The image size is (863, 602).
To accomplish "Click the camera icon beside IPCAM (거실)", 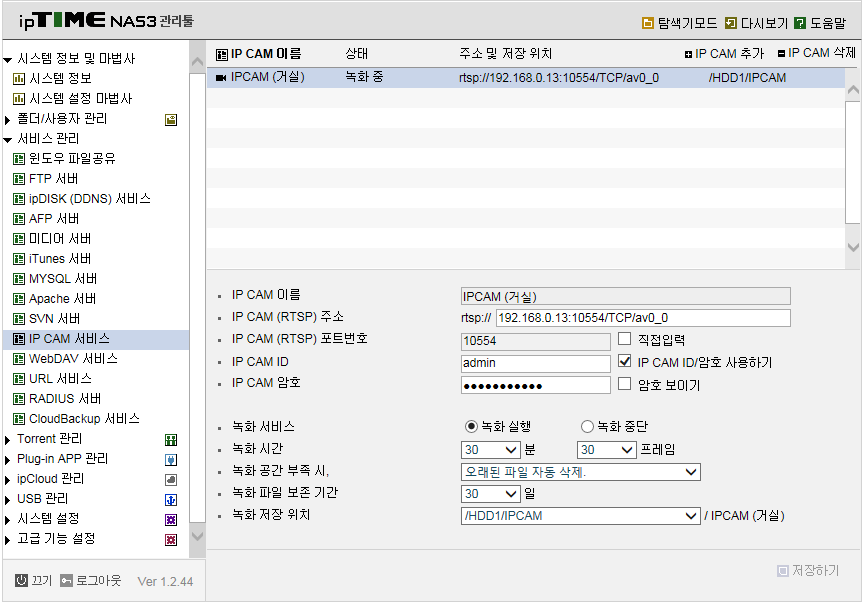I will pos(221,78).
